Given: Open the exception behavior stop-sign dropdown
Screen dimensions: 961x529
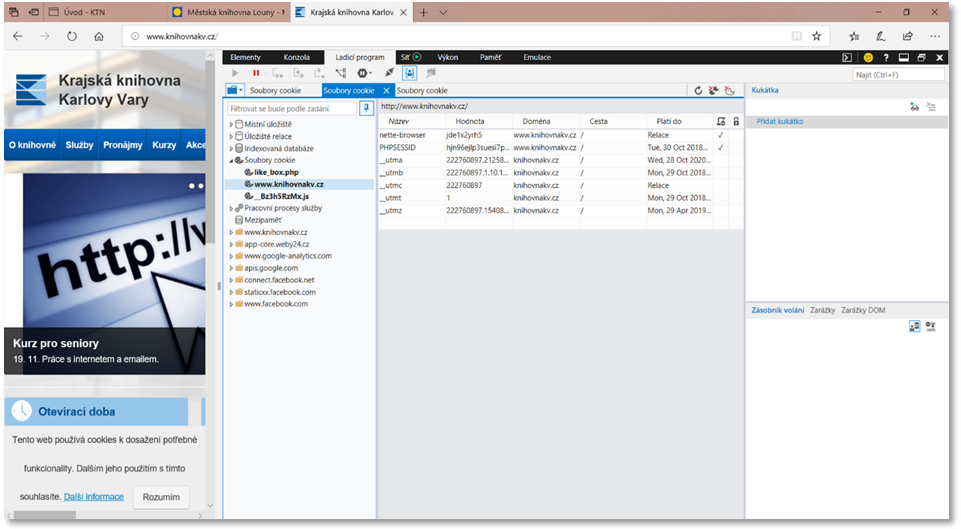Looking at the screenshot, I should pyautogui.click(x=364, y=73).
